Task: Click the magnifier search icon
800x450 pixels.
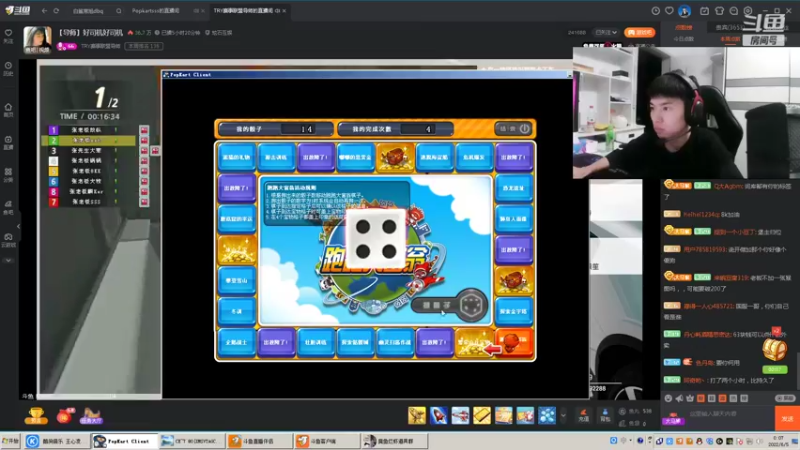Action: pos(118,11)
